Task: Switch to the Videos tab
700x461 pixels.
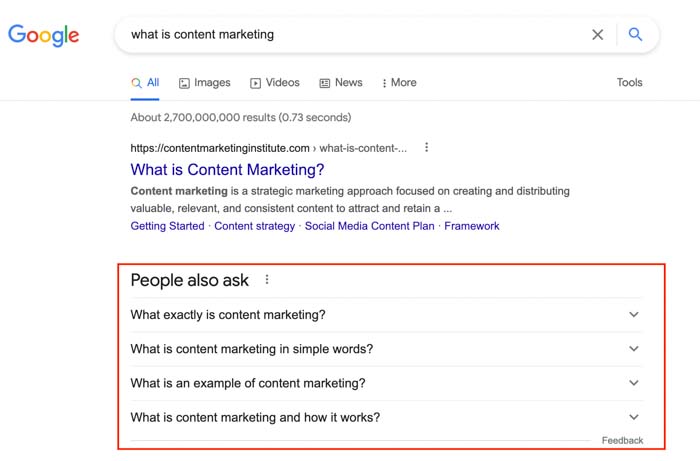Action: (x=275, y=83)
